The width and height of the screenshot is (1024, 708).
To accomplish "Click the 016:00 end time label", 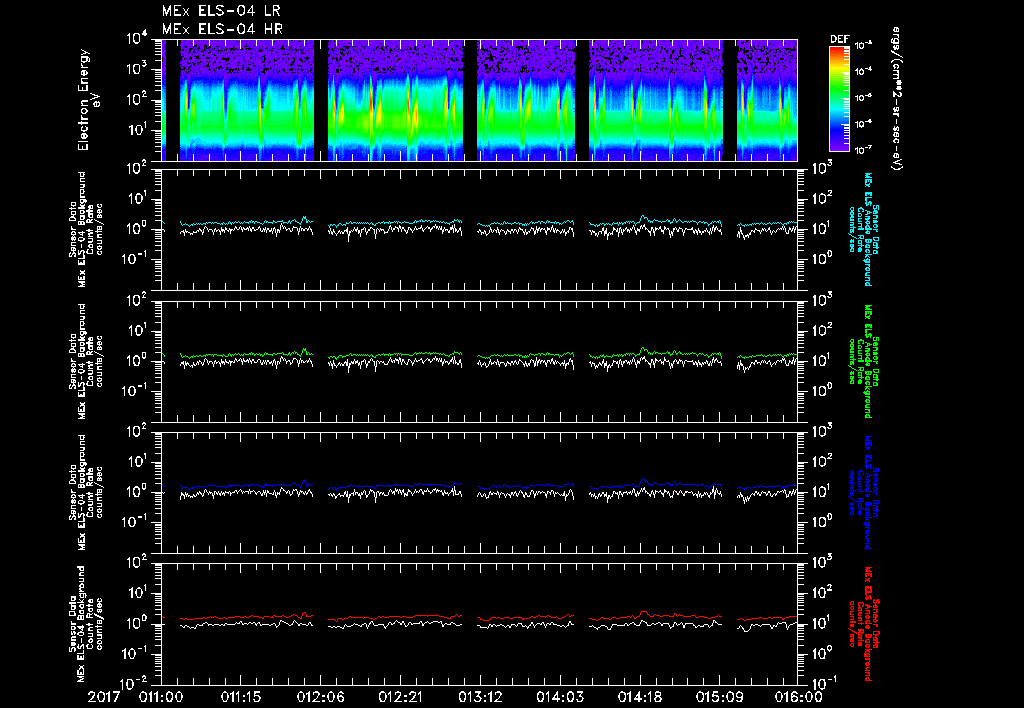I will [799, 696].
